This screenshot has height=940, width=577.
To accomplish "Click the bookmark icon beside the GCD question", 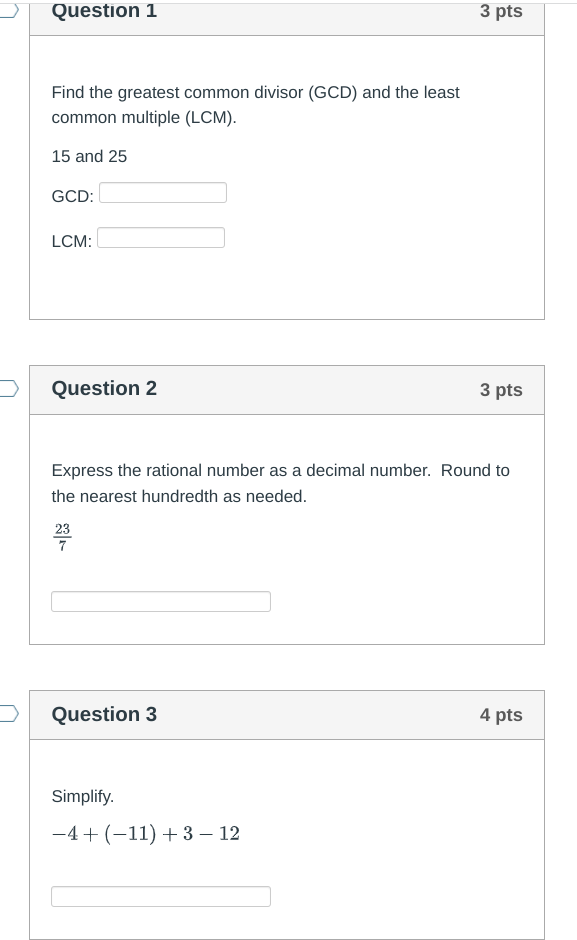I will point(5,11).
